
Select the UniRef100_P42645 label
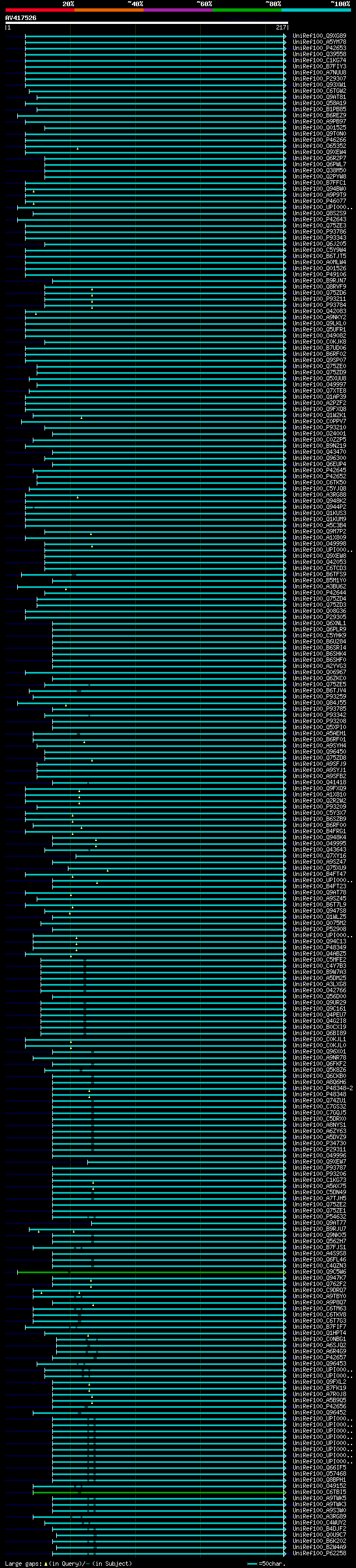click(x=319, y=471)
